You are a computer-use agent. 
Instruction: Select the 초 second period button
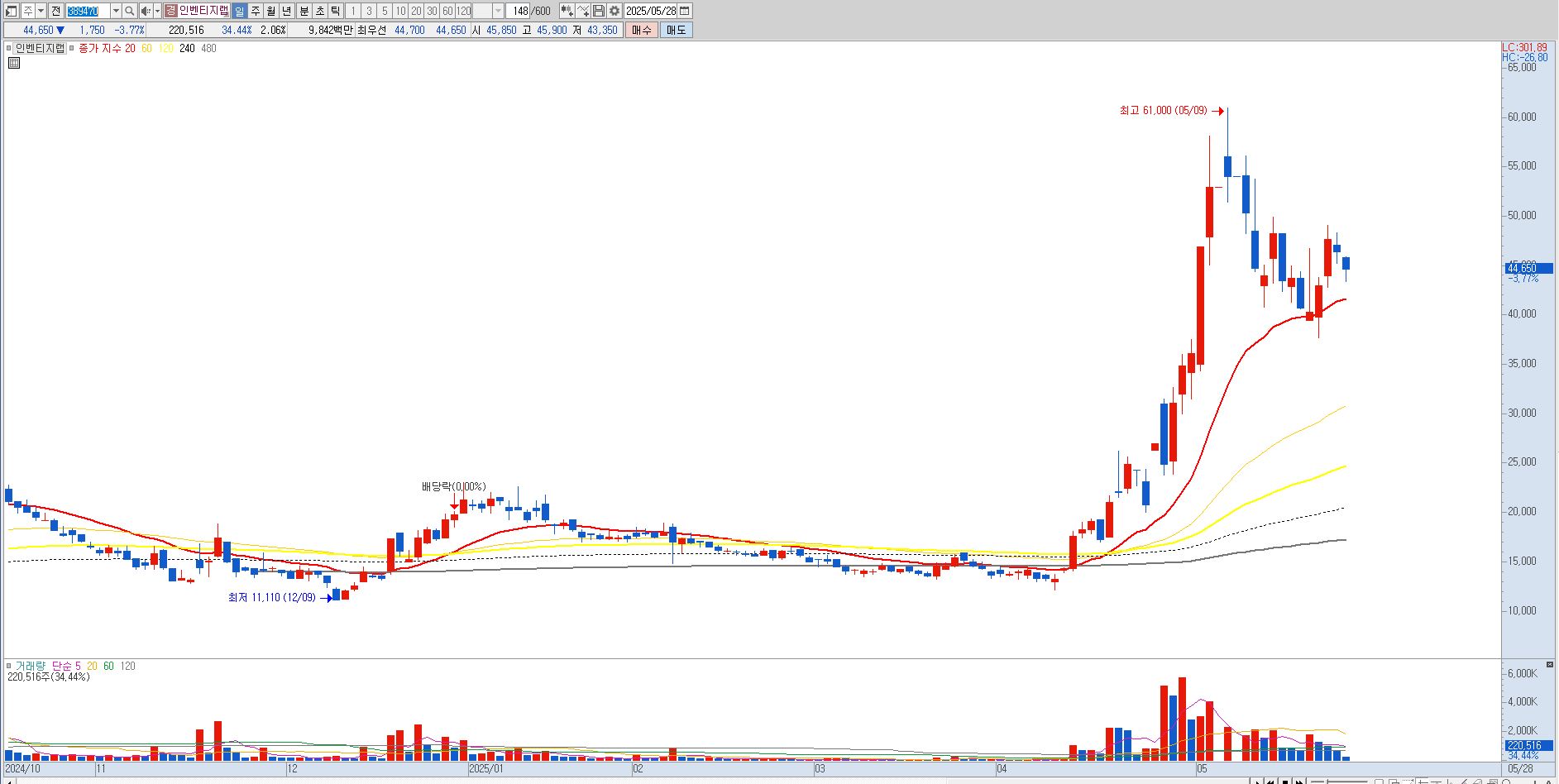pos(319,11)
